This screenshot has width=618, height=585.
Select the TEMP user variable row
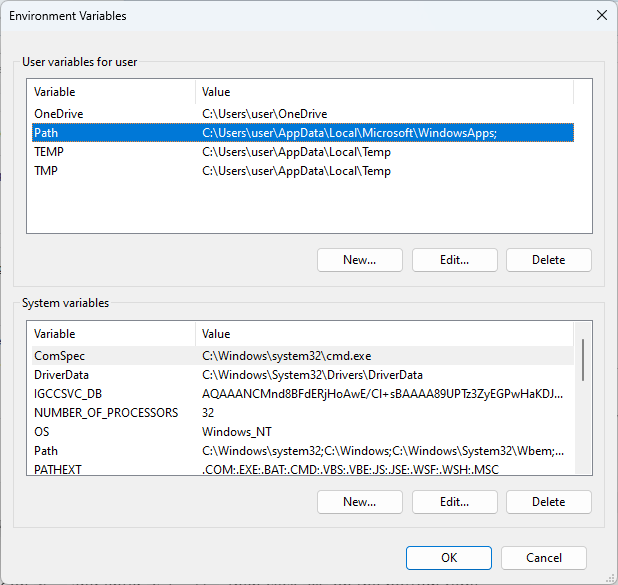(303, 152)
